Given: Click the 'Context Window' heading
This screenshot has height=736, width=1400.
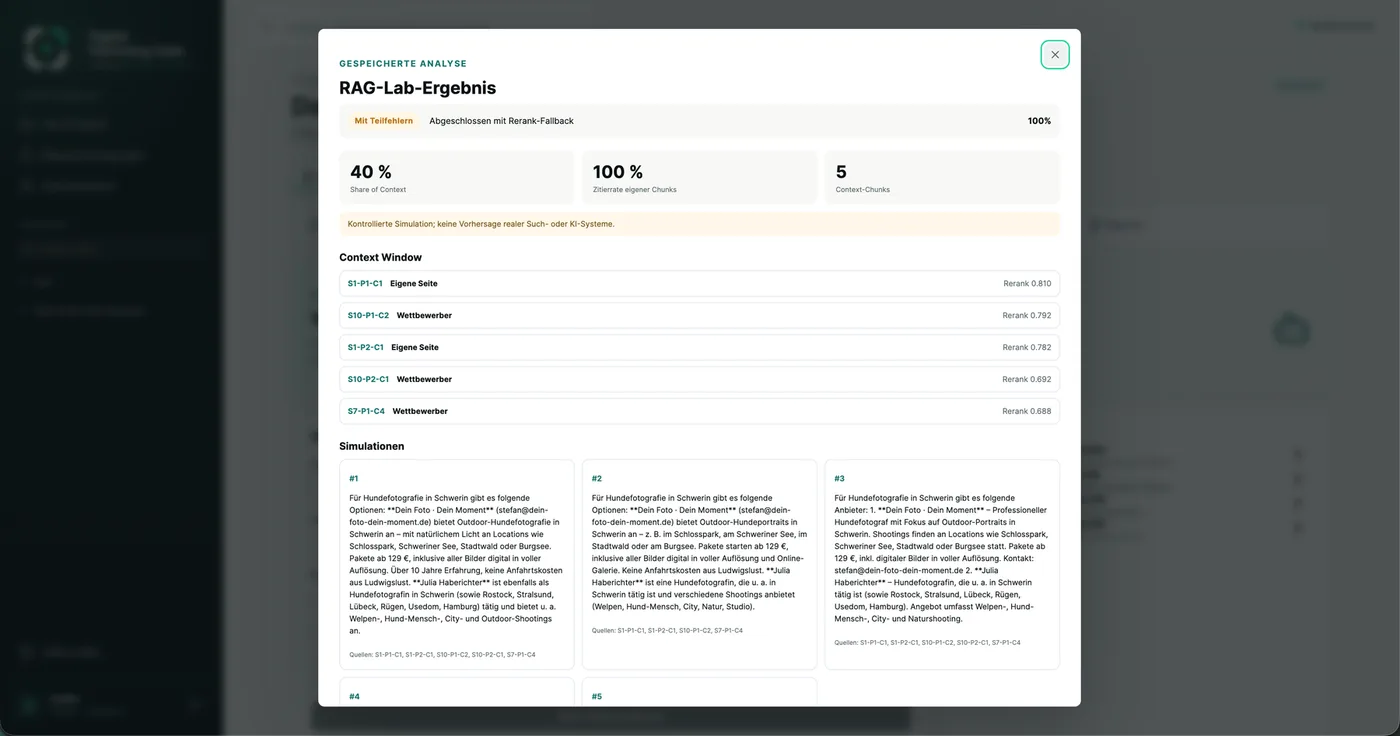Looking at the screenshot, I should [381, 257].
